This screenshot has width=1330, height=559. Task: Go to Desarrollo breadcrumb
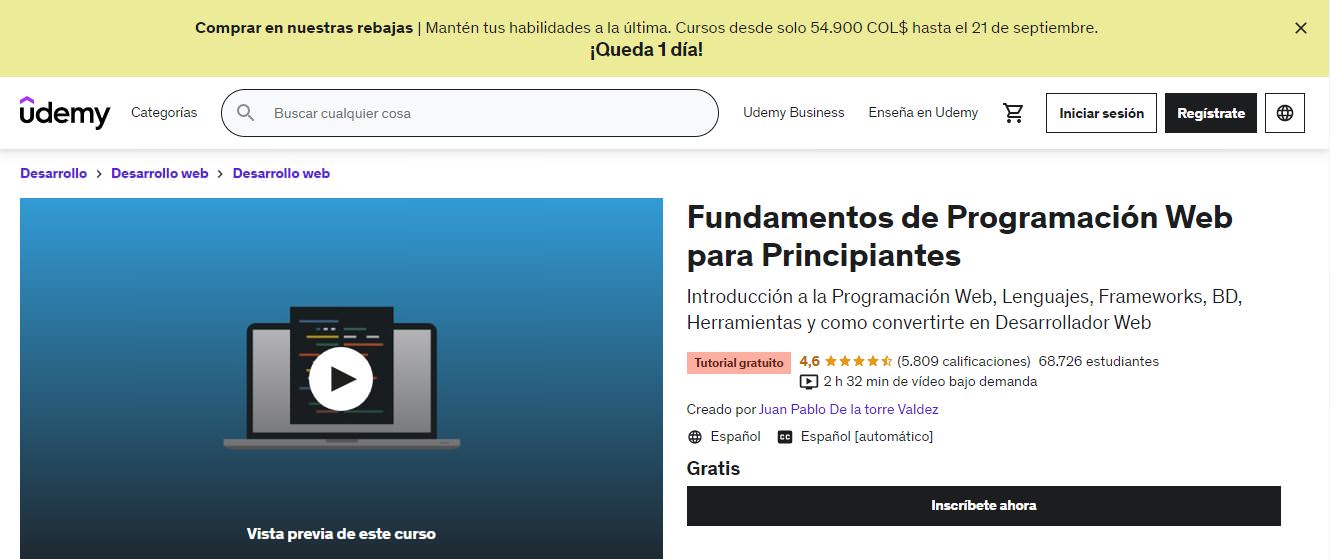pyautogui.click(x=54, y=173)
